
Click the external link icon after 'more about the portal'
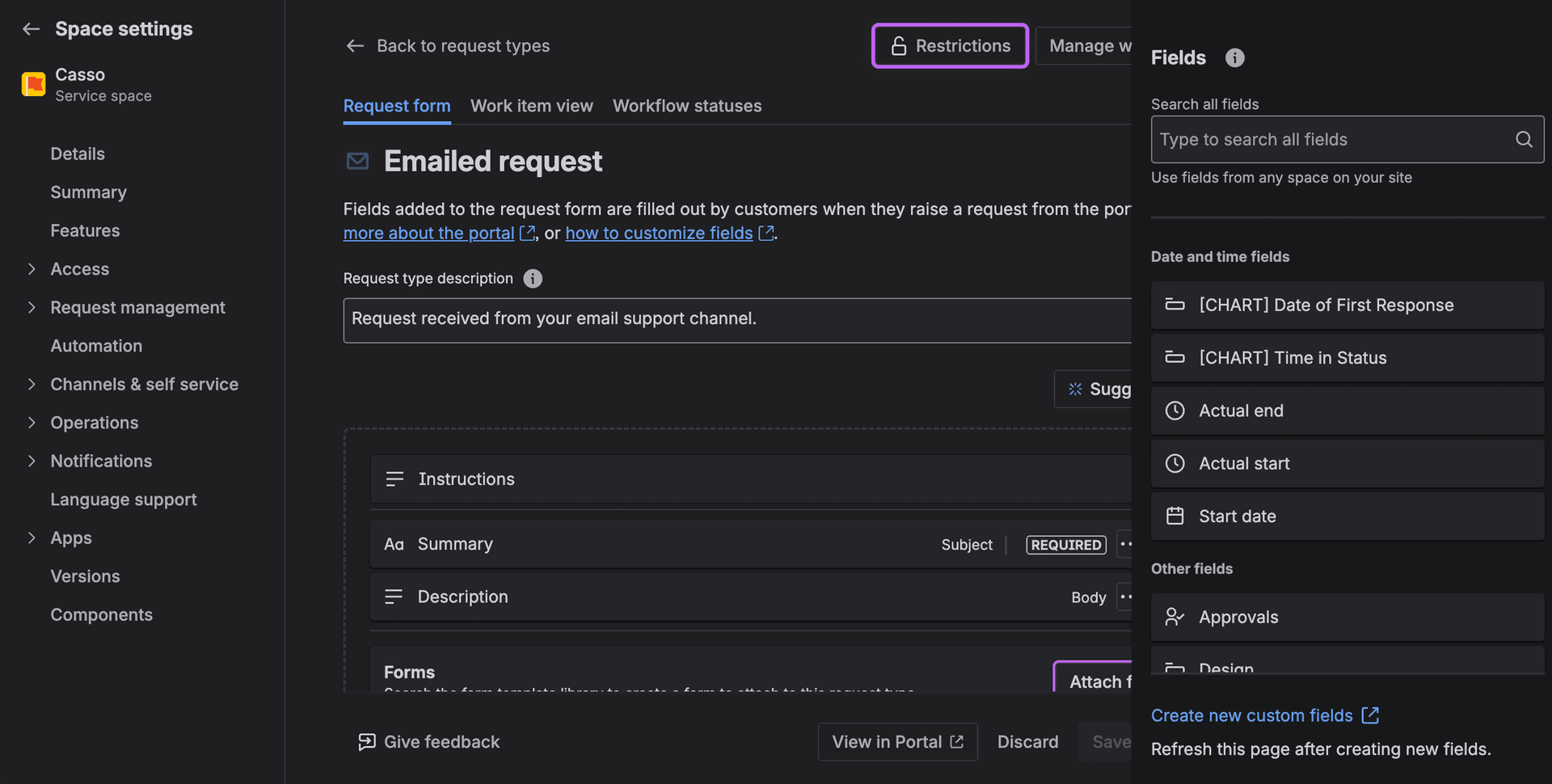[528, 233]
